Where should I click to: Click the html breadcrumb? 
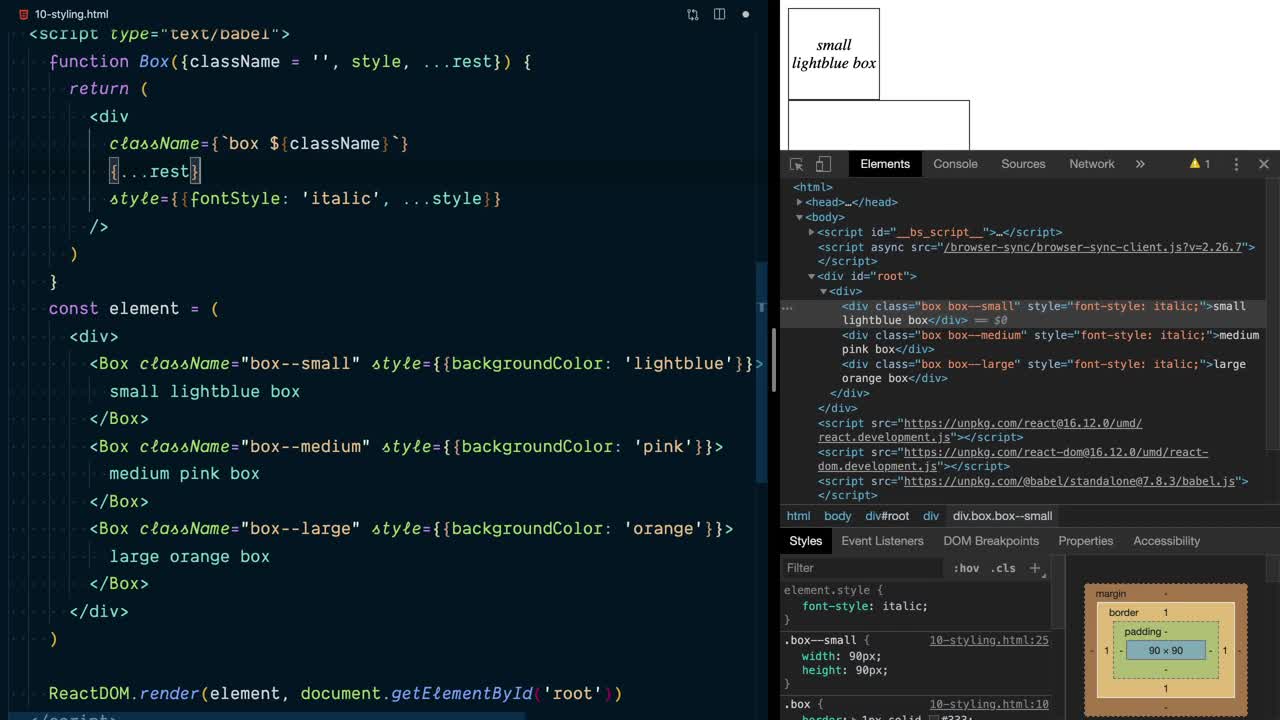click(798, 516)
